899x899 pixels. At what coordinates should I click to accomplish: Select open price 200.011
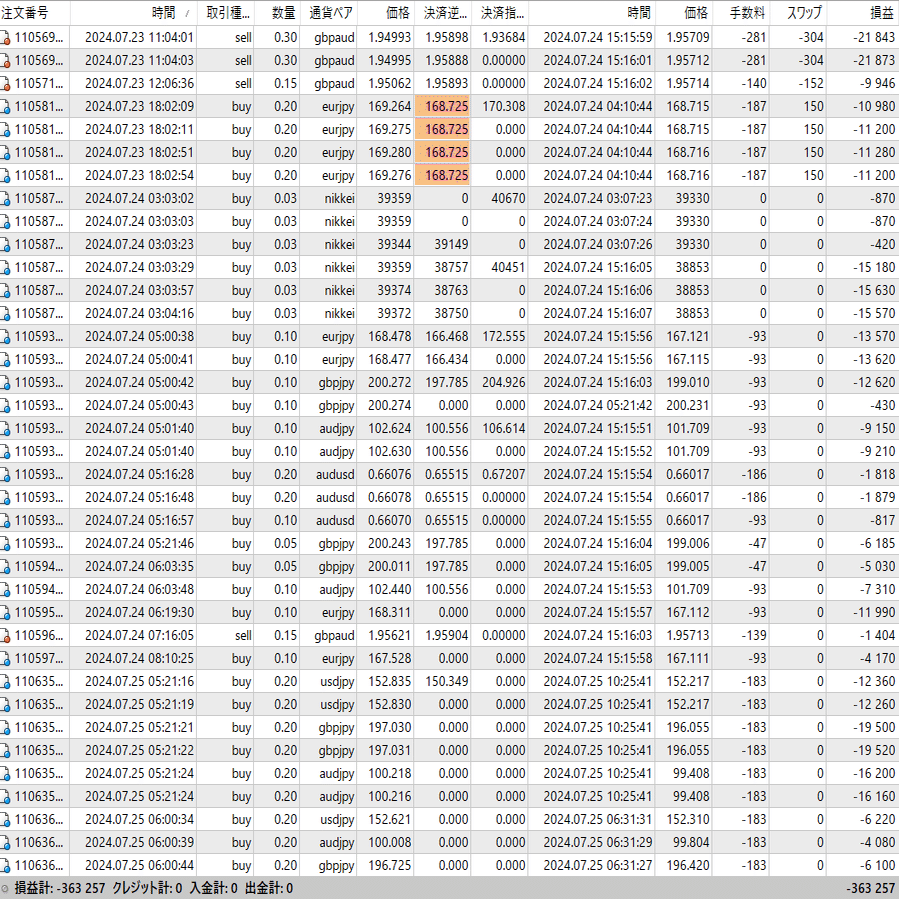389,566
